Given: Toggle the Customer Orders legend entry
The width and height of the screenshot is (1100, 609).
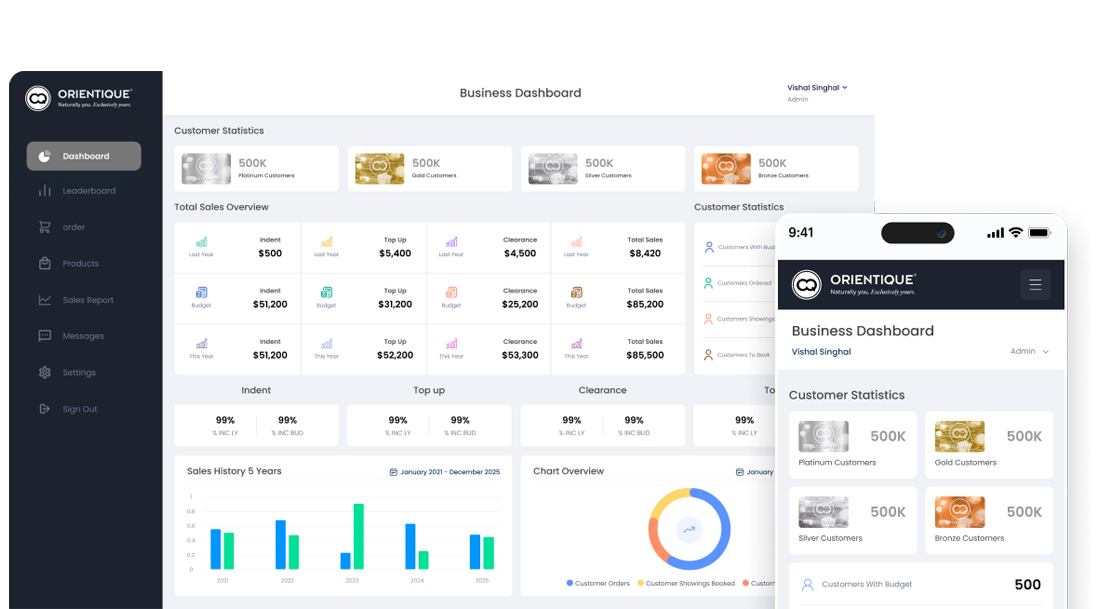Looking at the screenshot, I should (x=598, y=583).
